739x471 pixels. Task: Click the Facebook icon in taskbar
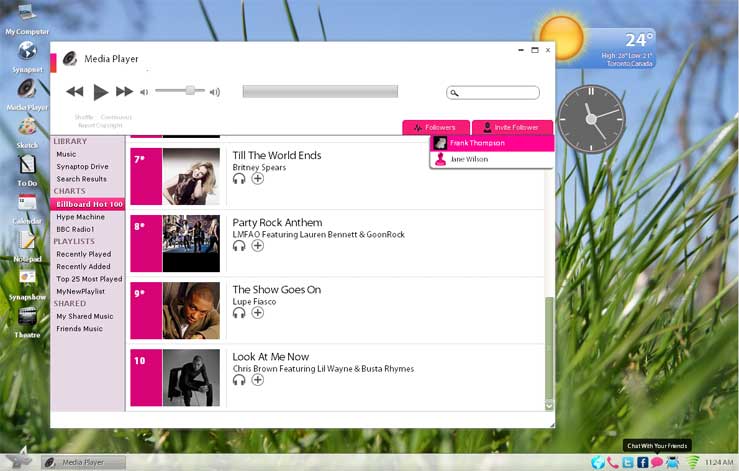642,462
